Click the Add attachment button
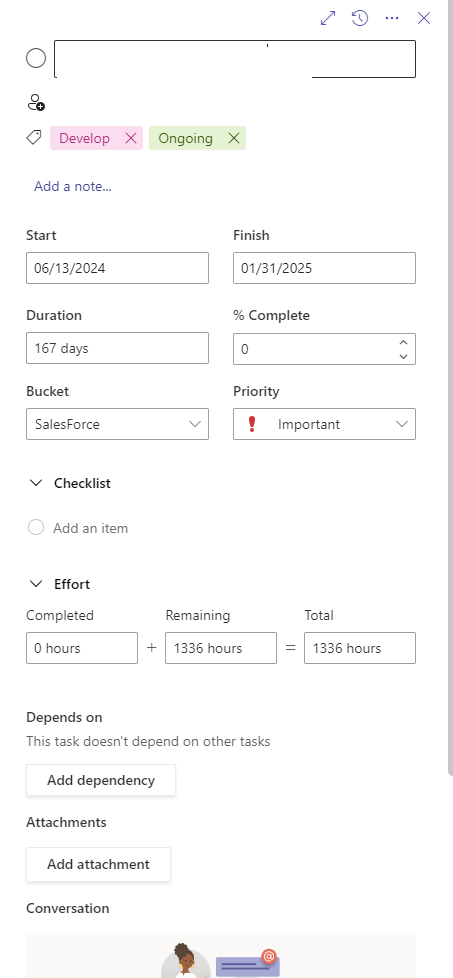Screen dimensions: 453x978 pyautogui.click(x=99, y=864)
